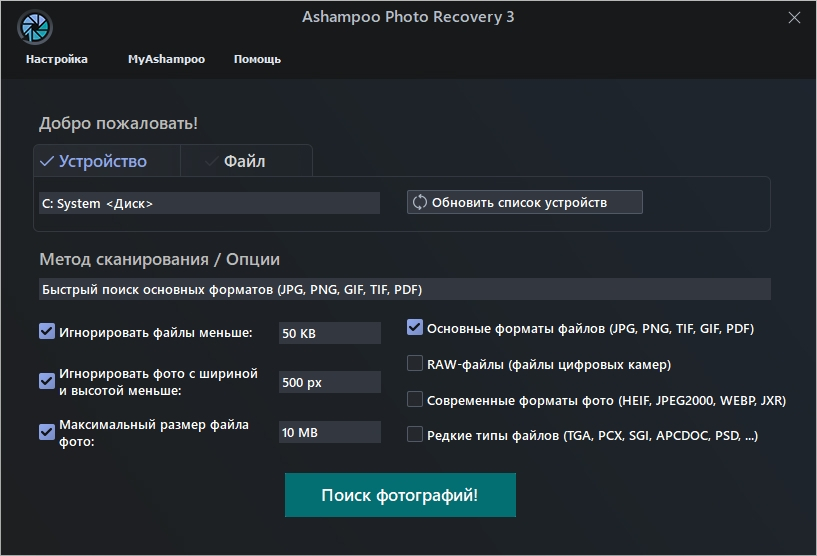Close the Ashampoo Photo Recovery window
Screen dimensions: 817x556
(x=794, y=18)
